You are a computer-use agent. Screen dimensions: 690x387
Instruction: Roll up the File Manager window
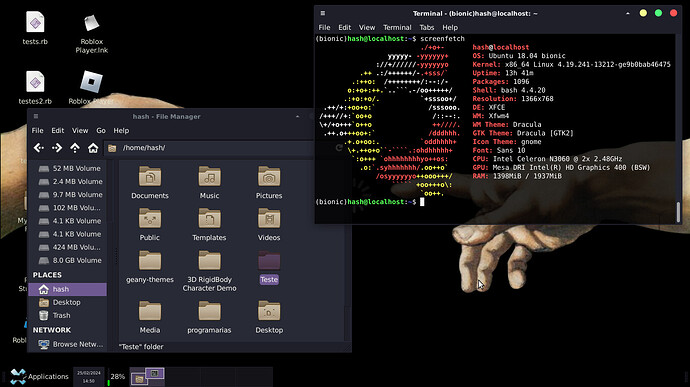[x=297, y=116]
